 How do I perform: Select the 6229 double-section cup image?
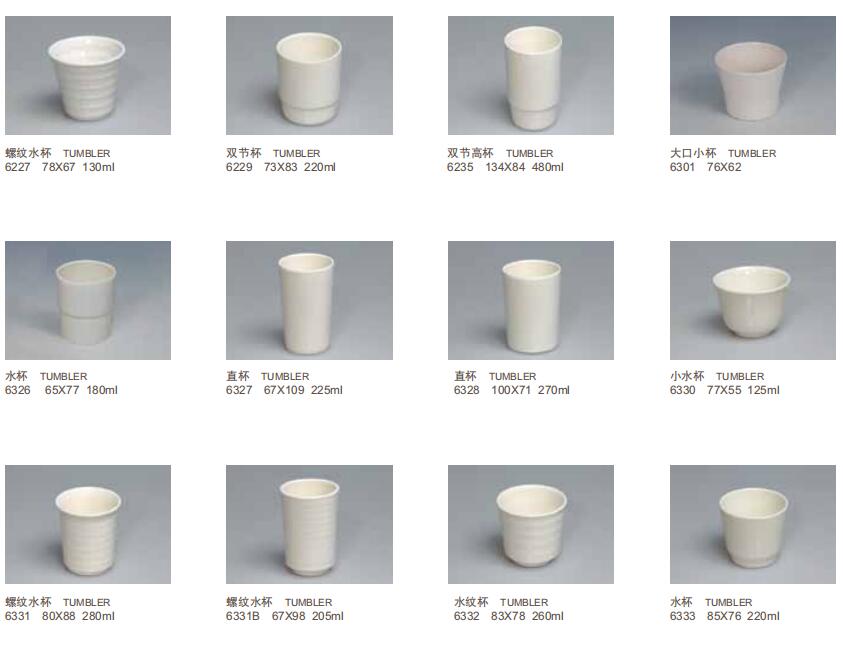click(x=309, y=75)
